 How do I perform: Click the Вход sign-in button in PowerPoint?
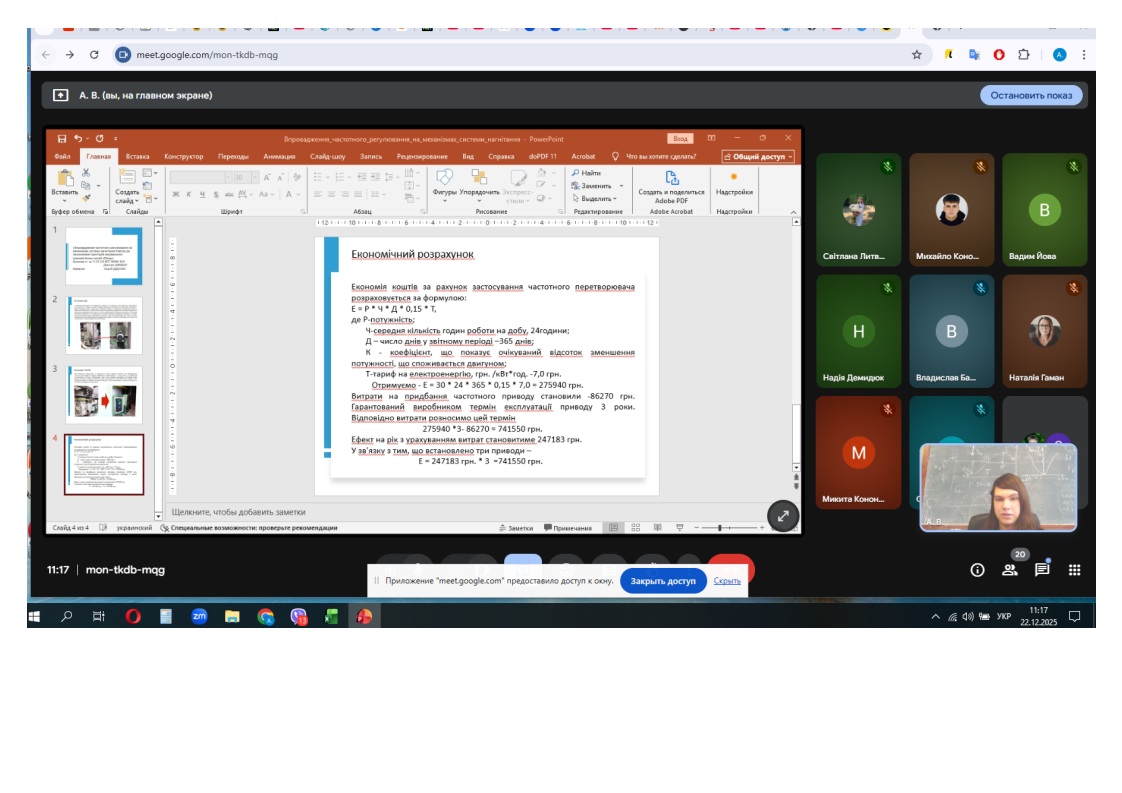click(680, 139)
